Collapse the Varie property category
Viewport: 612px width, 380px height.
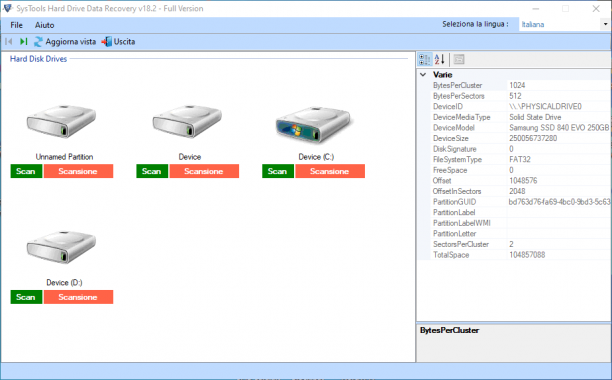423,75
